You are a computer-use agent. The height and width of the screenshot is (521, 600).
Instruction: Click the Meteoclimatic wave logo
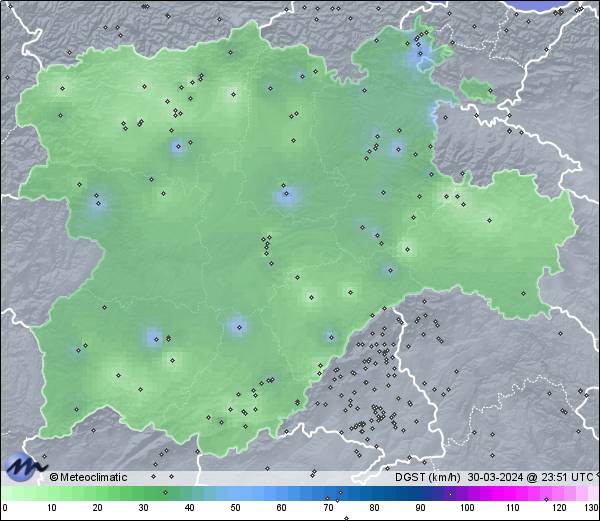[x=26, y=466]
